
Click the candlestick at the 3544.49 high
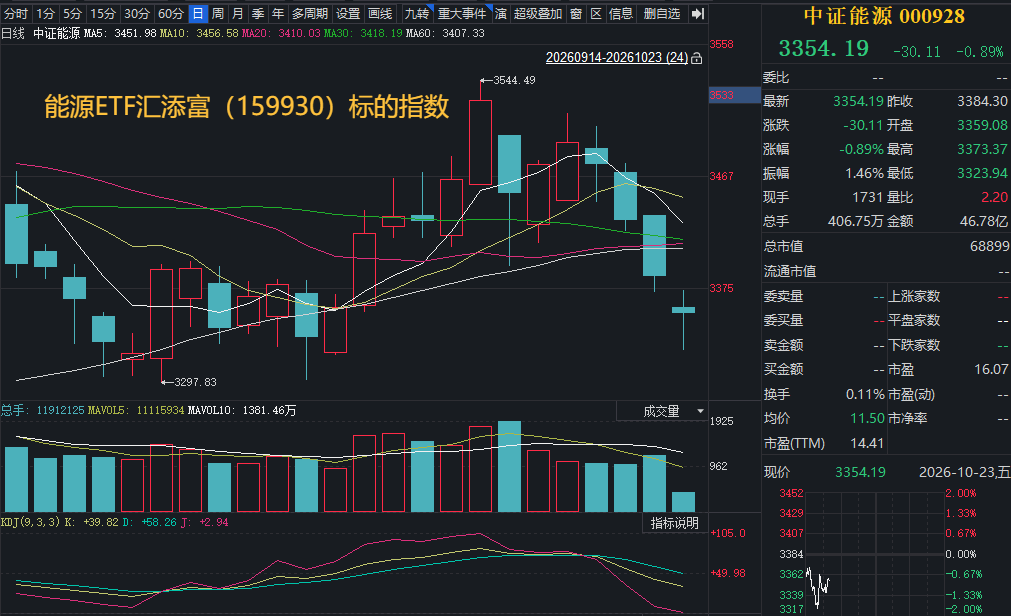[480, 142]
